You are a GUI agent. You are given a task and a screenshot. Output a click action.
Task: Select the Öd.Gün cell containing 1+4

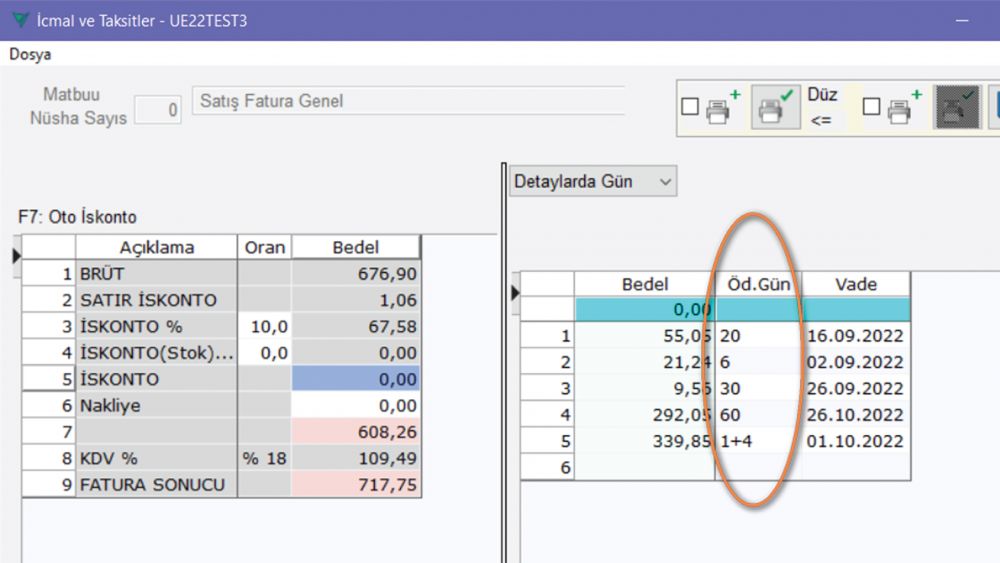coord(759,441)
